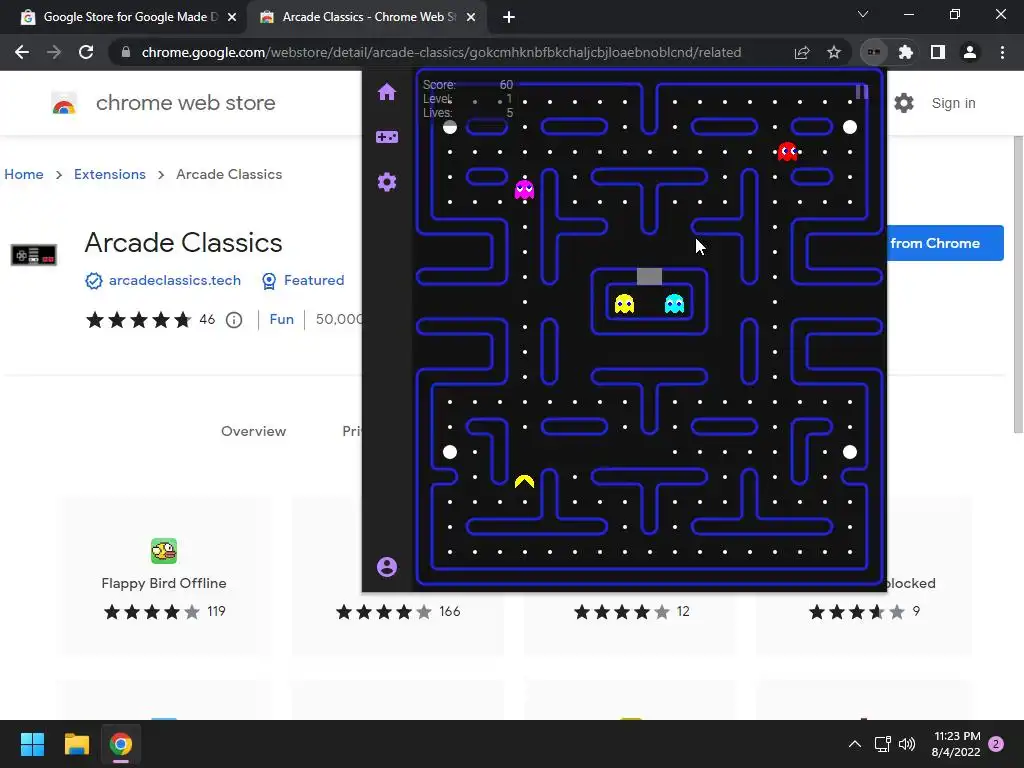Click the yellow Pac-Man character
Viewport: 1024px width, 768px height.
pyautogui.click(x=524, y=482)
